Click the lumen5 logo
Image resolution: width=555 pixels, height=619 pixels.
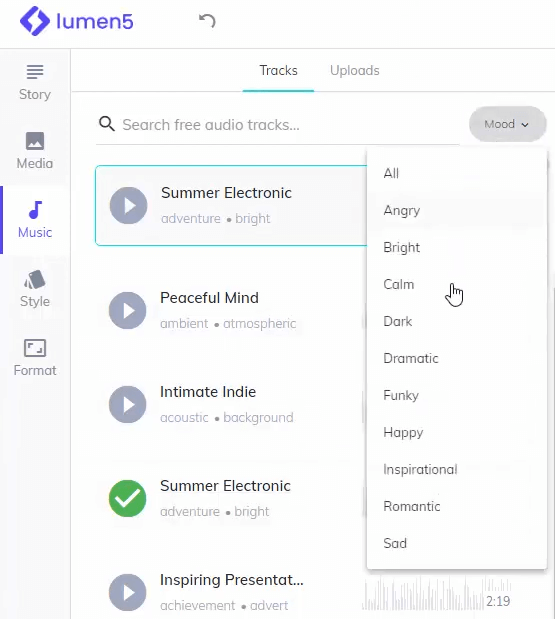tap(77, 21)
